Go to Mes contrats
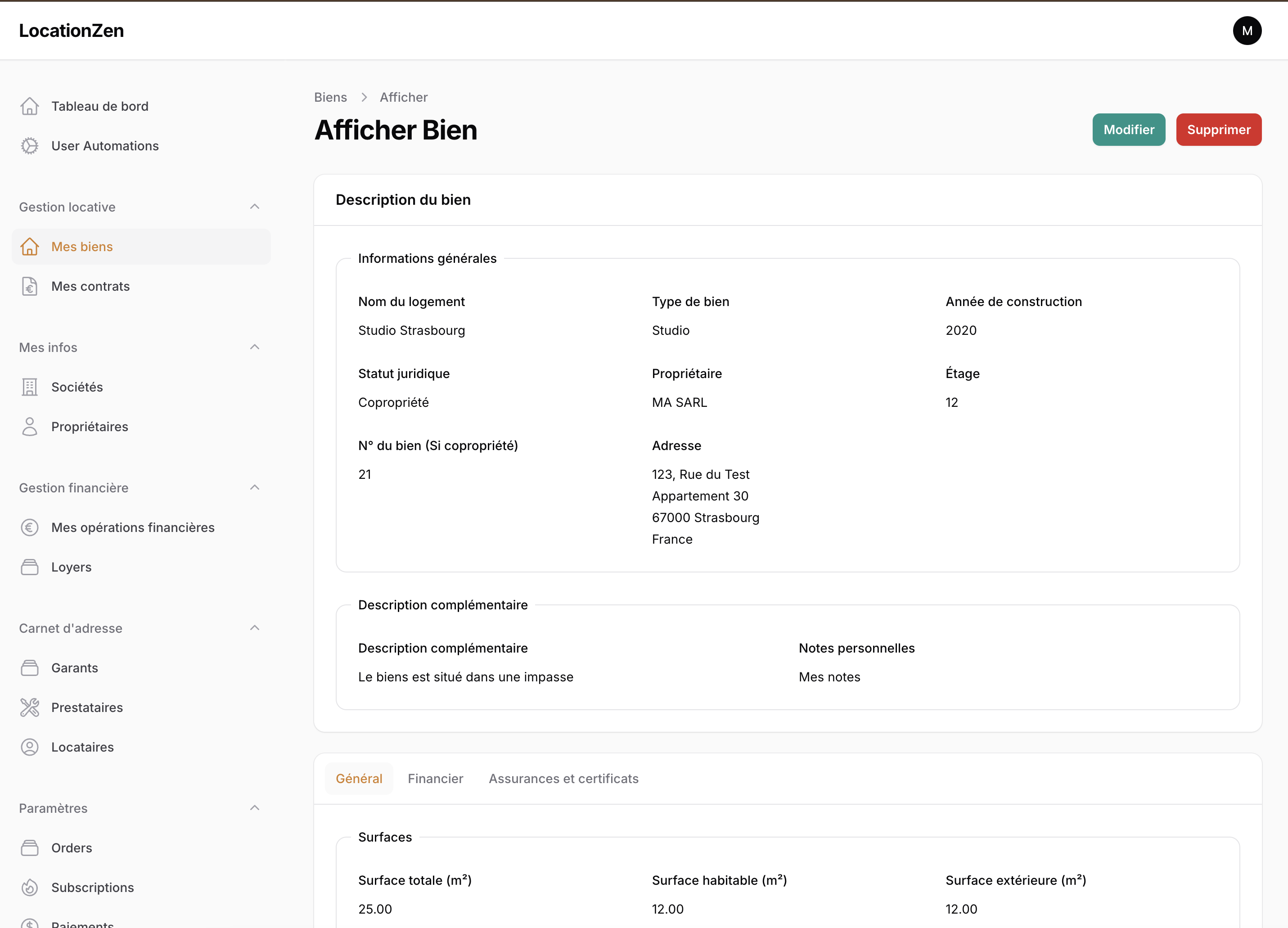1288x928 pixels. click(141, 286)
